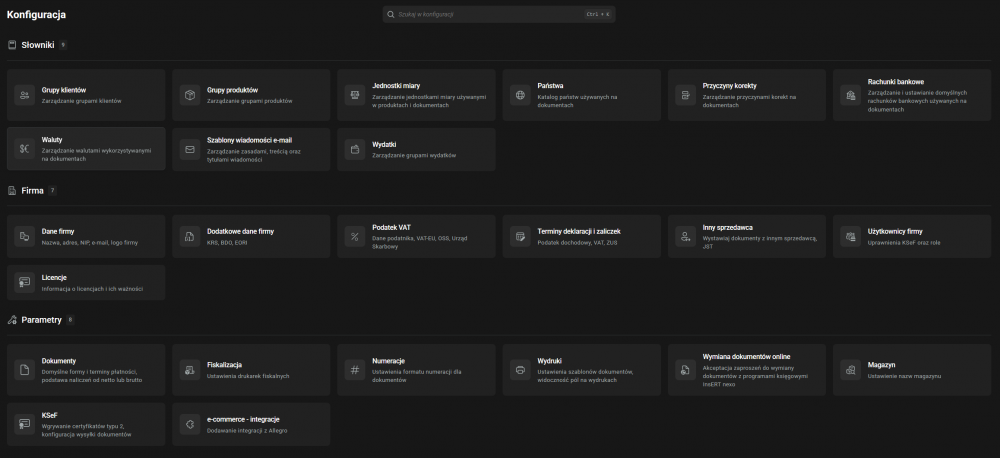The width and height of the screenshot is (1000, 458).
Task: Click the Podatek VAT percent icon
Action: (x=355, y=237)
